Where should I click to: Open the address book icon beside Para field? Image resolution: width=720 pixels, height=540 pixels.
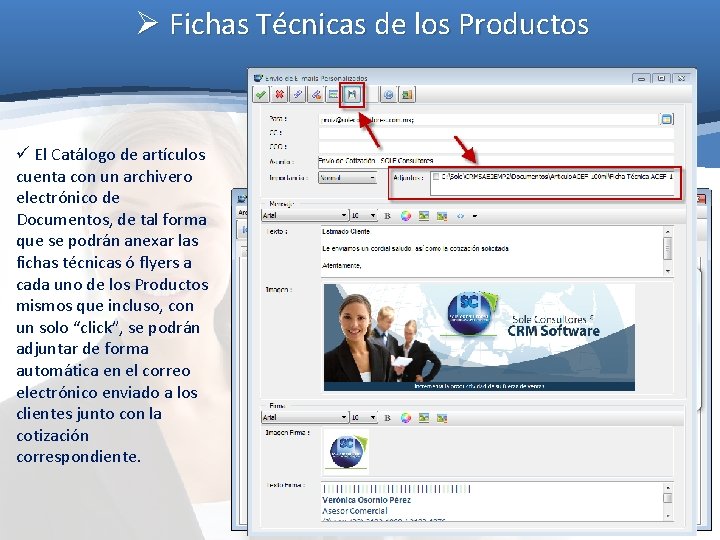667,119
